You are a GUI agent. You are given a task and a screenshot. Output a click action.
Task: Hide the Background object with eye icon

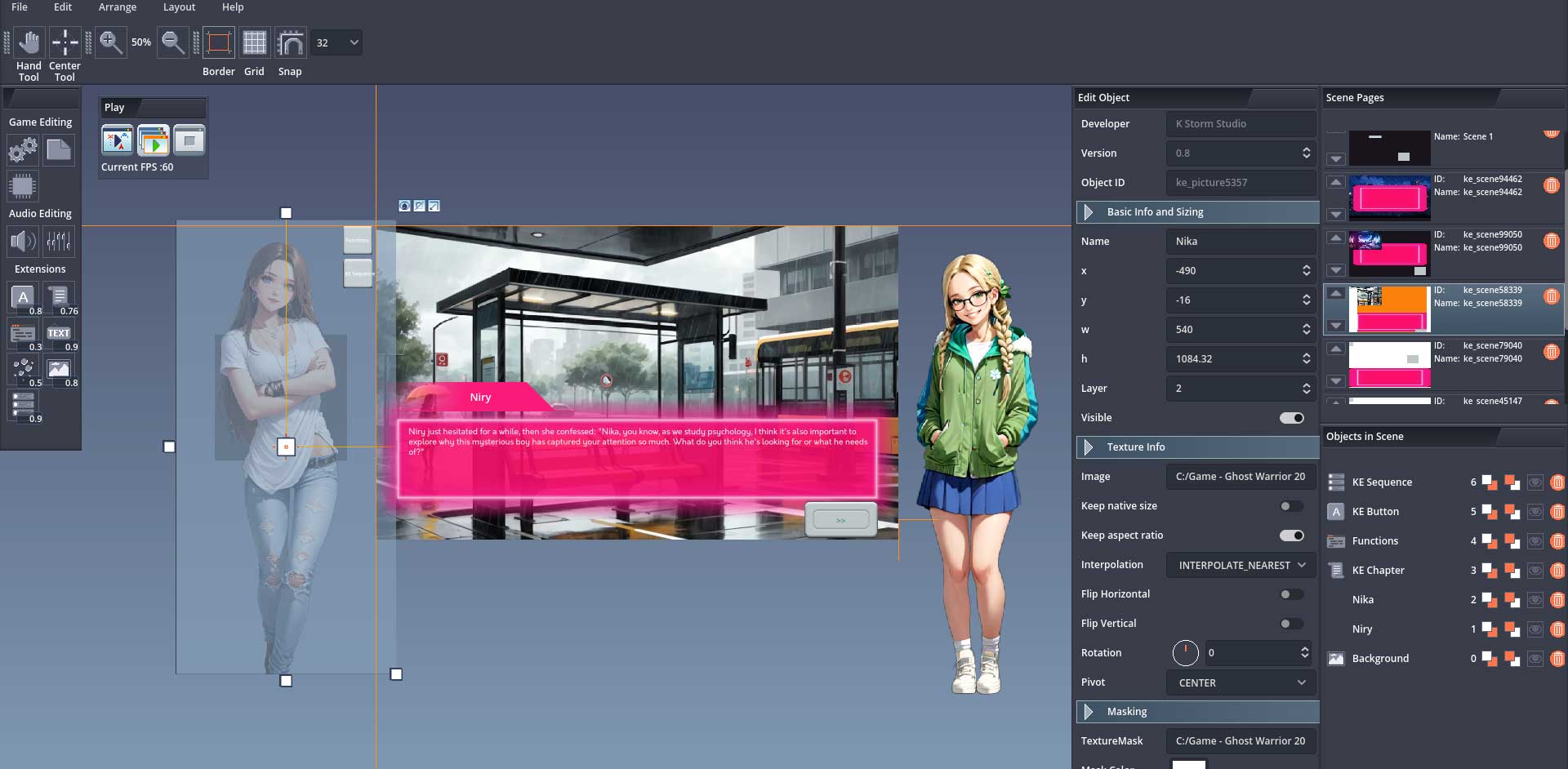(1535, 659)
